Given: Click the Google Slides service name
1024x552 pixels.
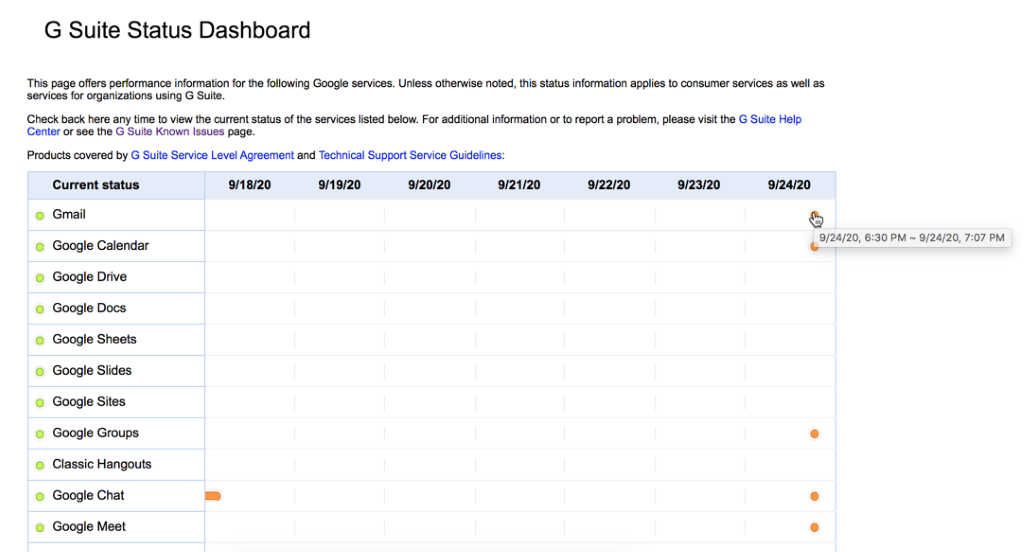Looking at the screenshot, I should (92, 370).
